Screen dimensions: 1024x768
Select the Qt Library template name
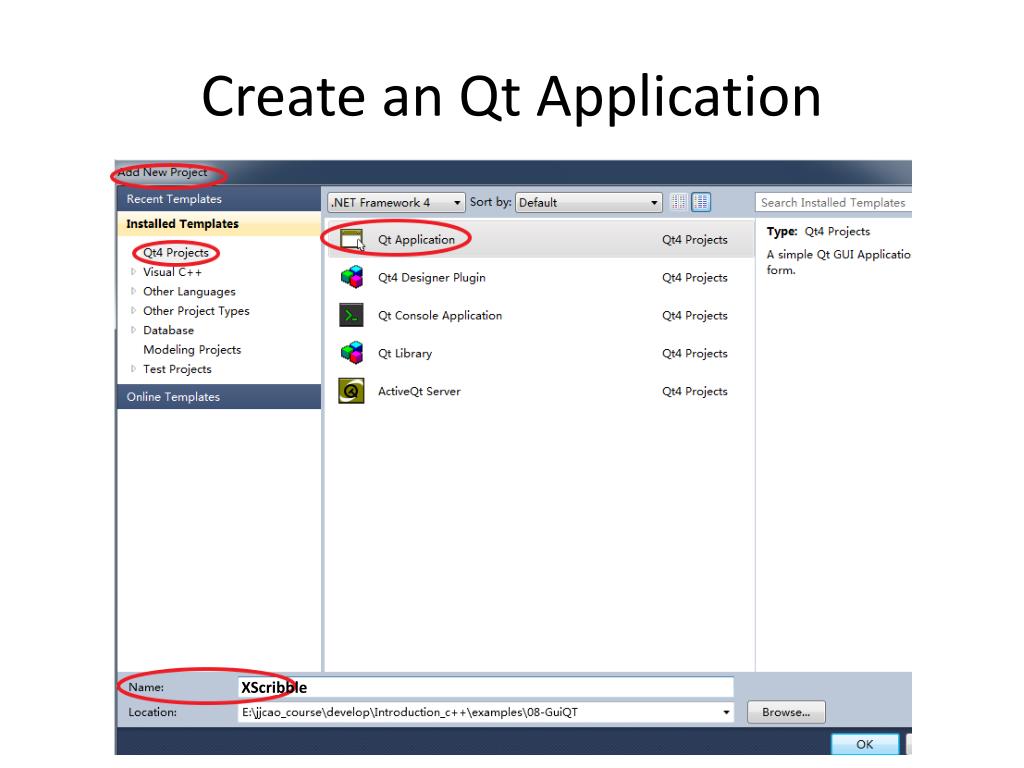[x=405, y=353]
